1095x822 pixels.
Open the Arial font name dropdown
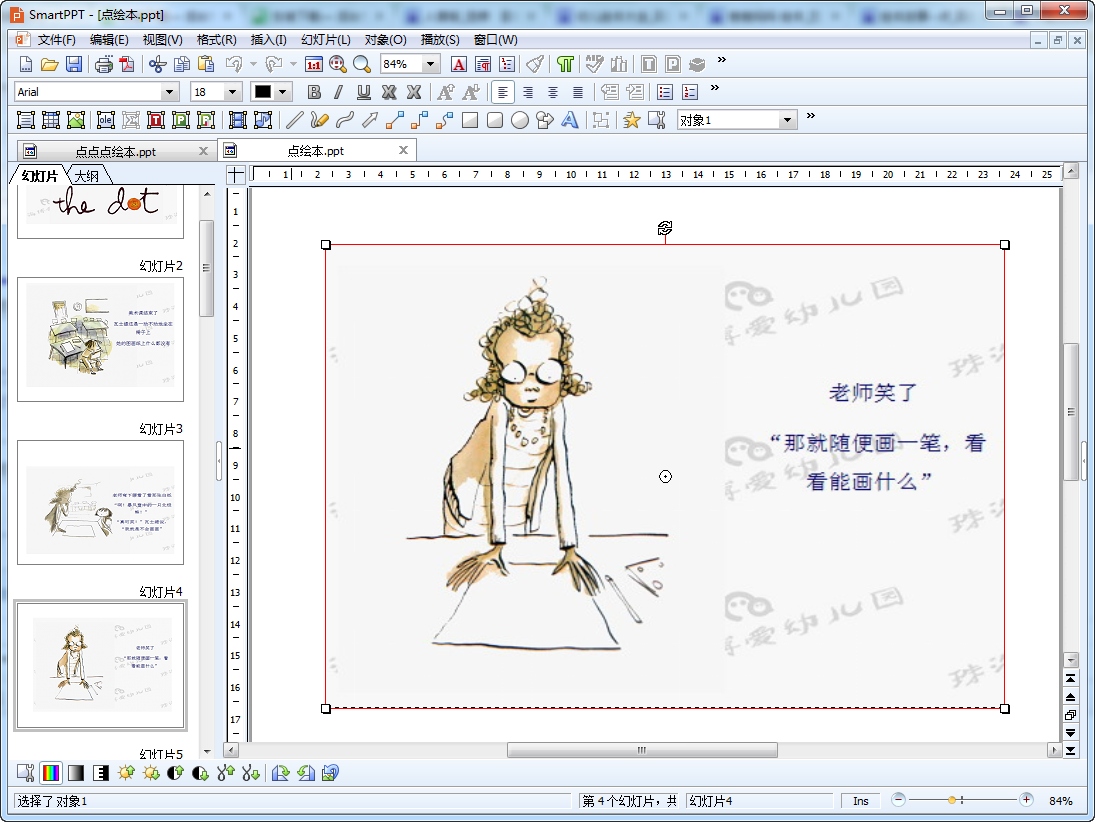point(169,92)
